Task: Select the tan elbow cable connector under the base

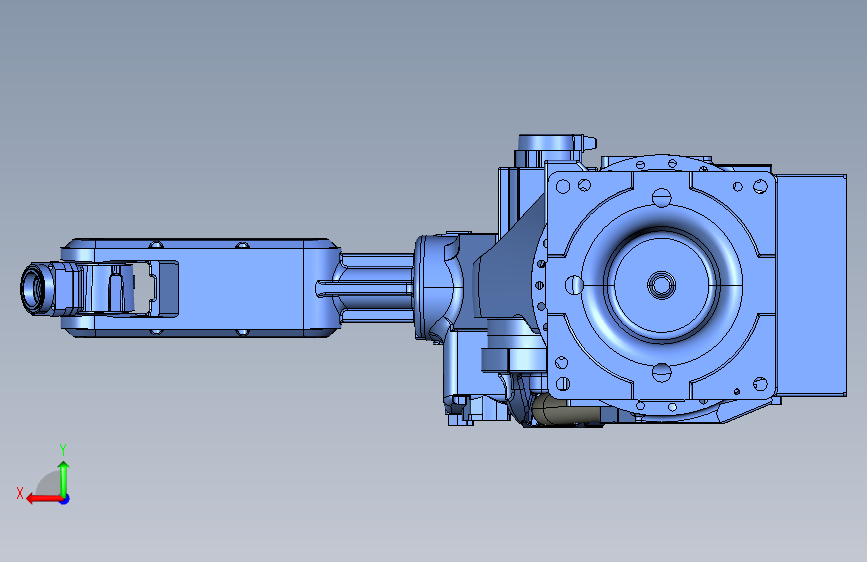Action: tap(565, 410)
